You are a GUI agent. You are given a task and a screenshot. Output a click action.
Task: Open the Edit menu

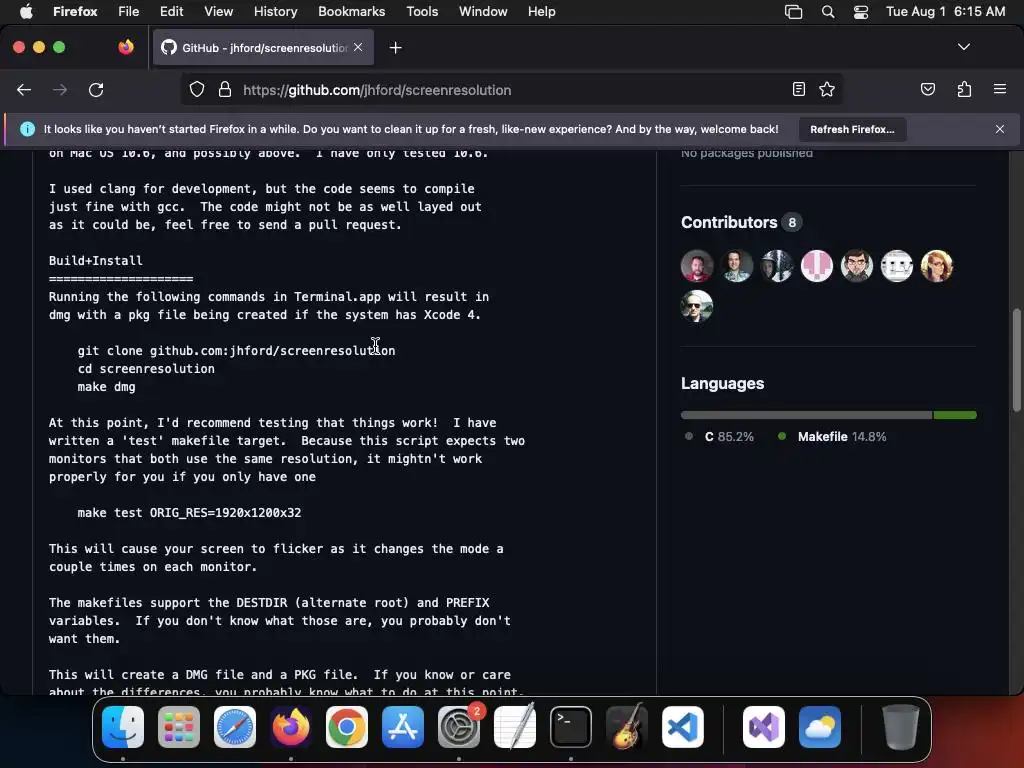pos(171,12)
